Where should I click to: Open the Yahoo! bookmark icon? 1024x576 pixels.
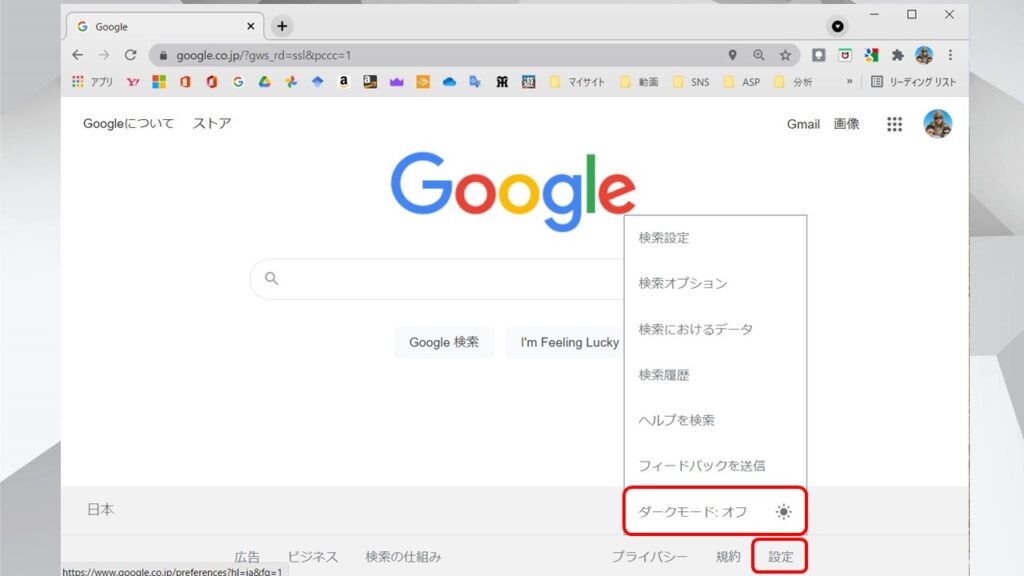tap(133, 82)
